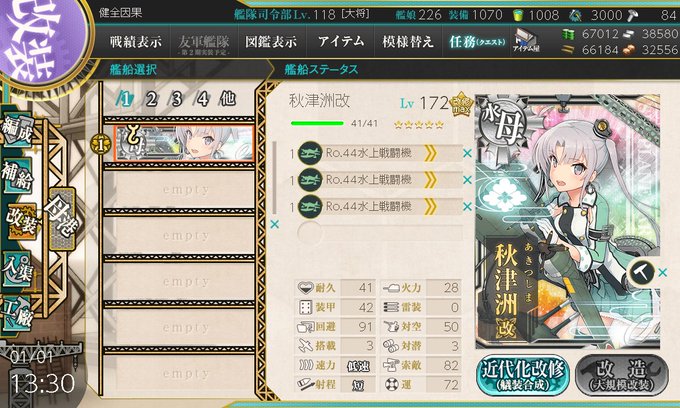This screenshot has height=408, width=680.
Task: Remove second Ro.44 seaplane fighter with X
Action: (467, 180)
